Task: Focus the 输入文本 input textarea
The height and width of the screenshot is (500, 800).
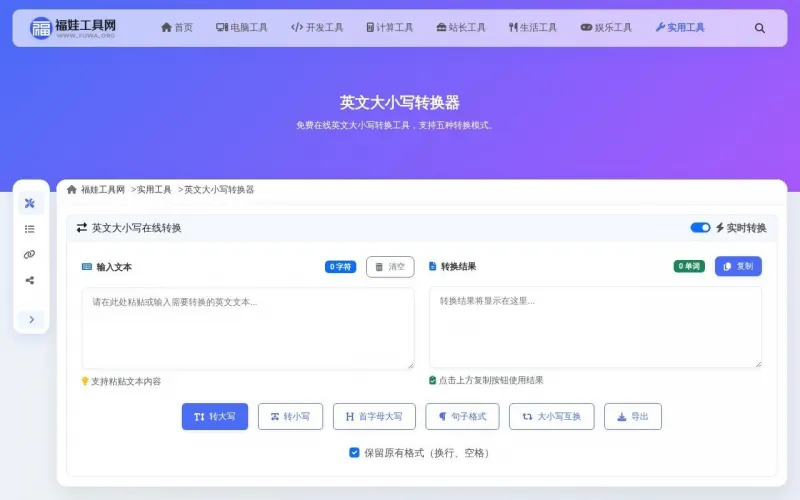Action: click(248, 328)
